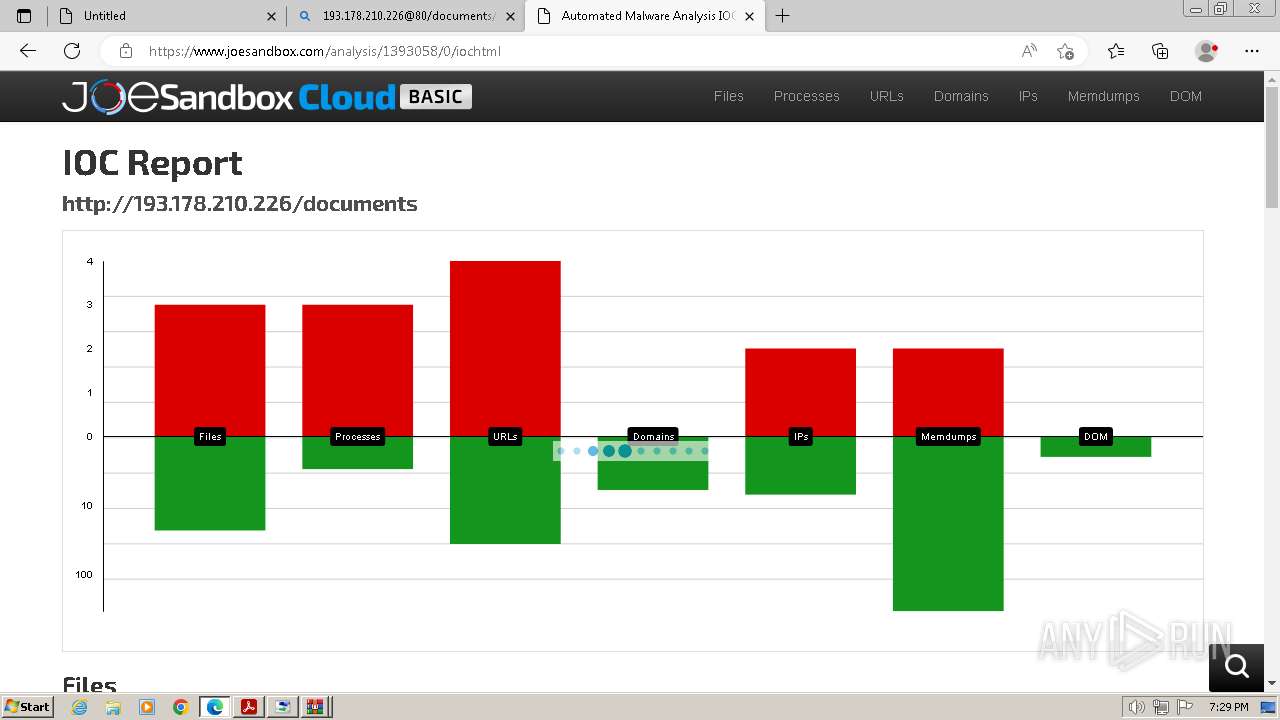
Task: View site information via the lock icon
Action: coord(126,51)
